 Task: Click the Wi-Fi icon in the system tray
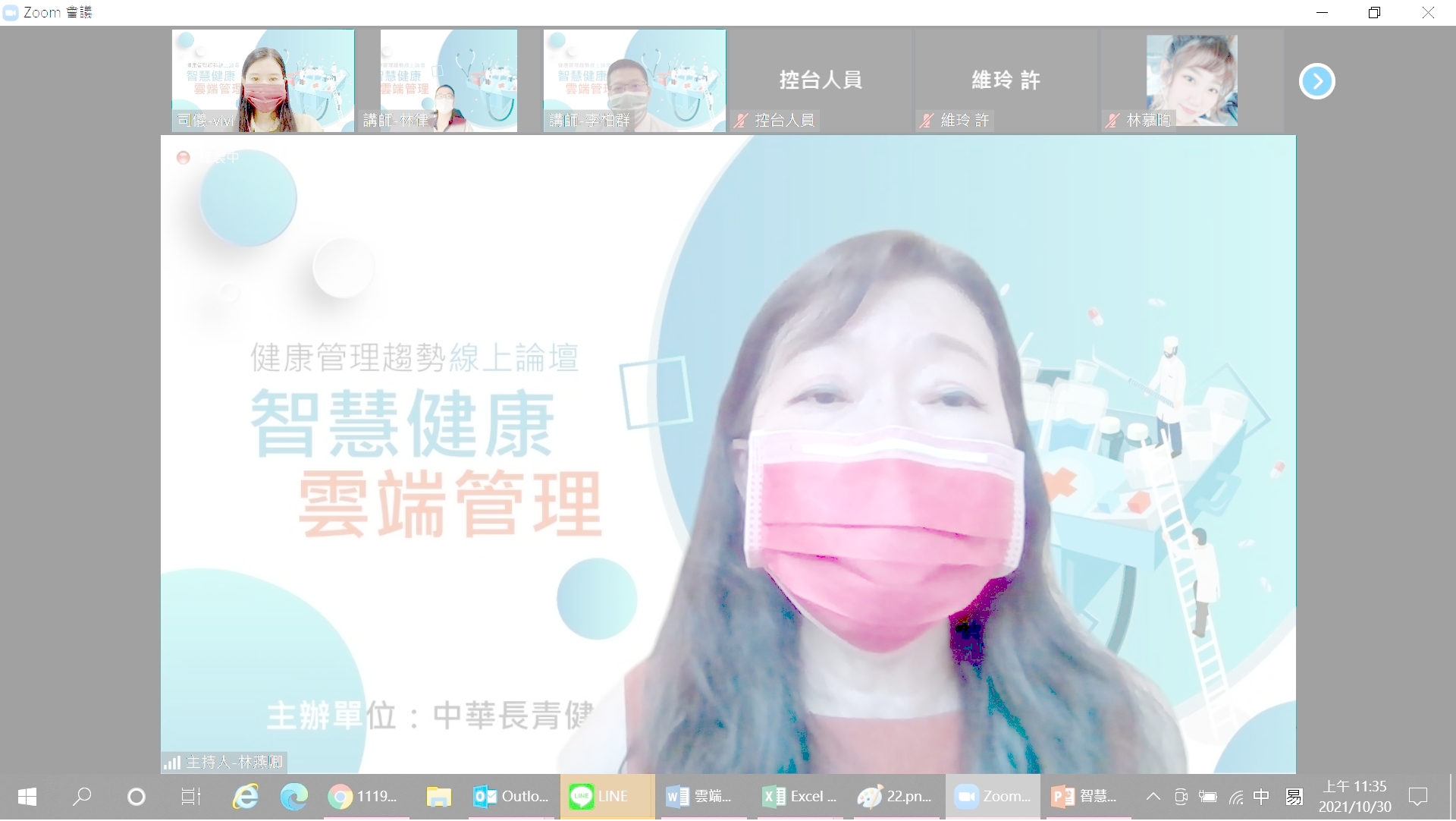pos(1235,797)
